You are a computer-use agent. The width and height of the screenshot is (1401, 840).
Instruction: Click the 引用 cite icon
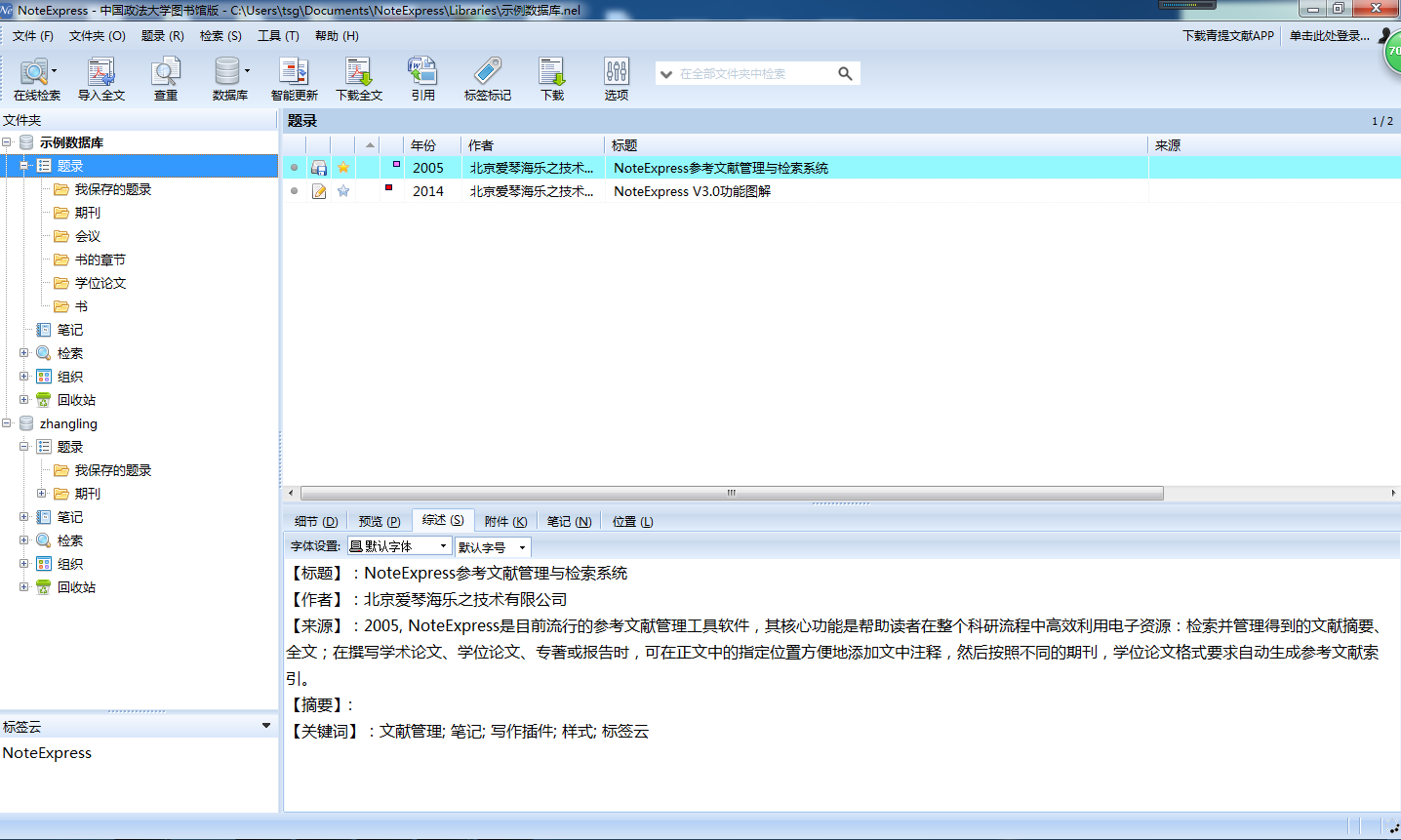pyautogui.click(x=422, y=72)
